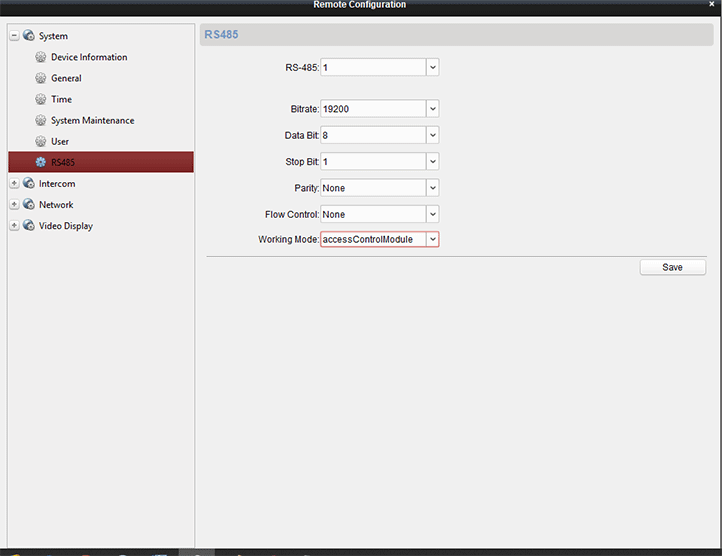This screenshot has height=556, width=723.
Task: Open the Data Bit dropdown
Action: click(433, 135)
